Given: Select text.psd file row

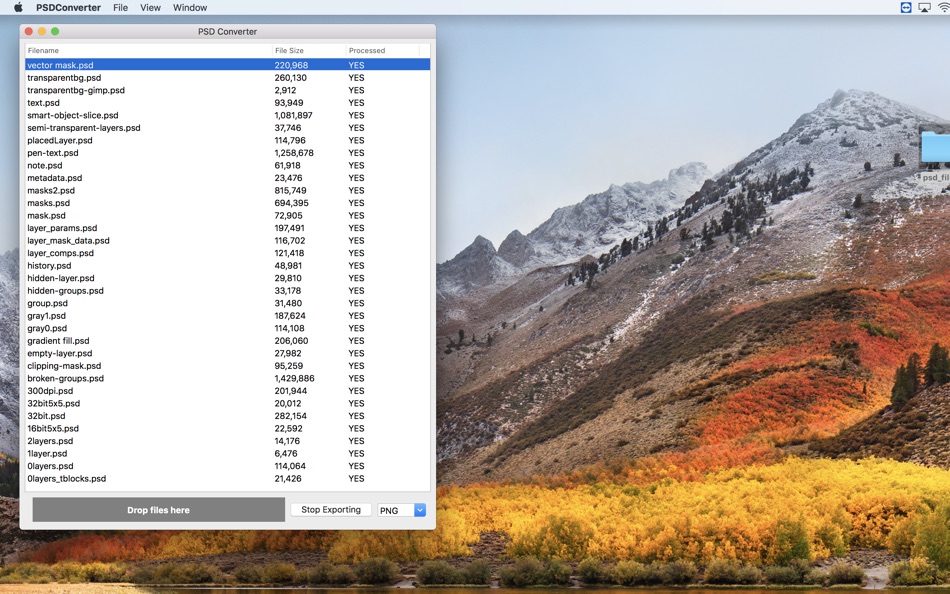Looking at the screenshot, I should (228, 102).
